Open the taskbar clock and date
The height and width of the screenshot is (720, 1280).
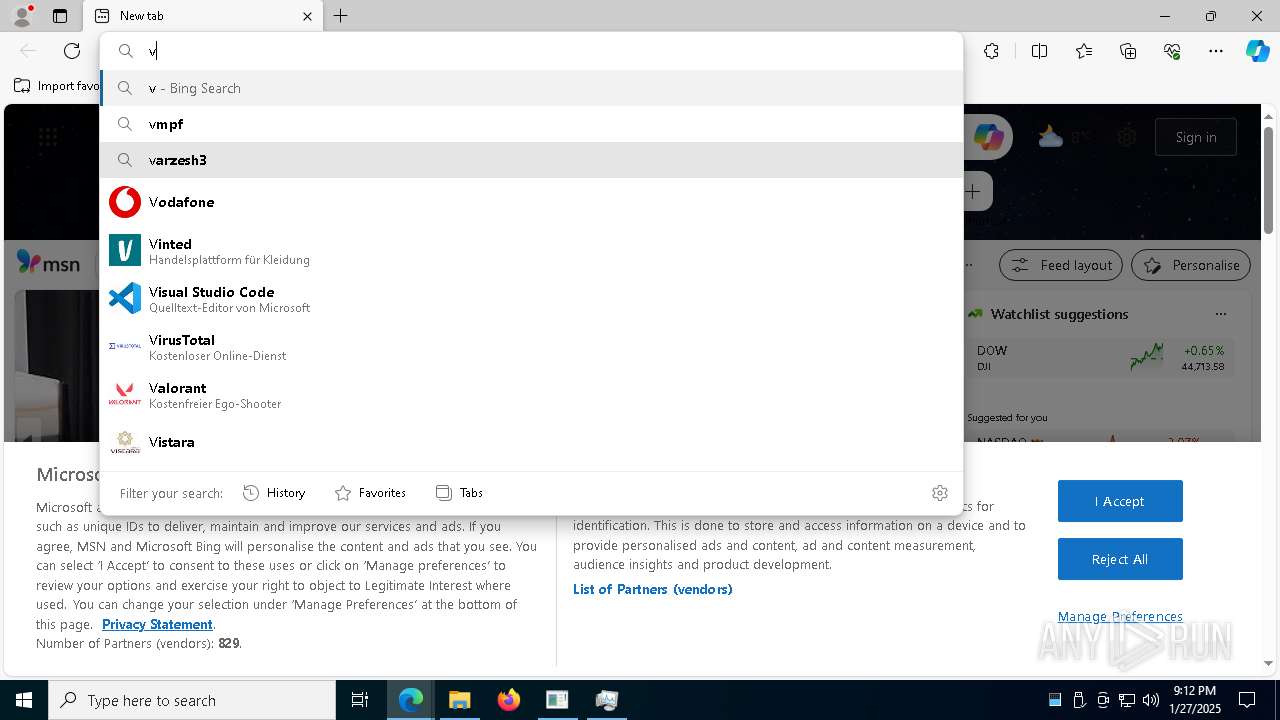click(x=1194, y=700)
